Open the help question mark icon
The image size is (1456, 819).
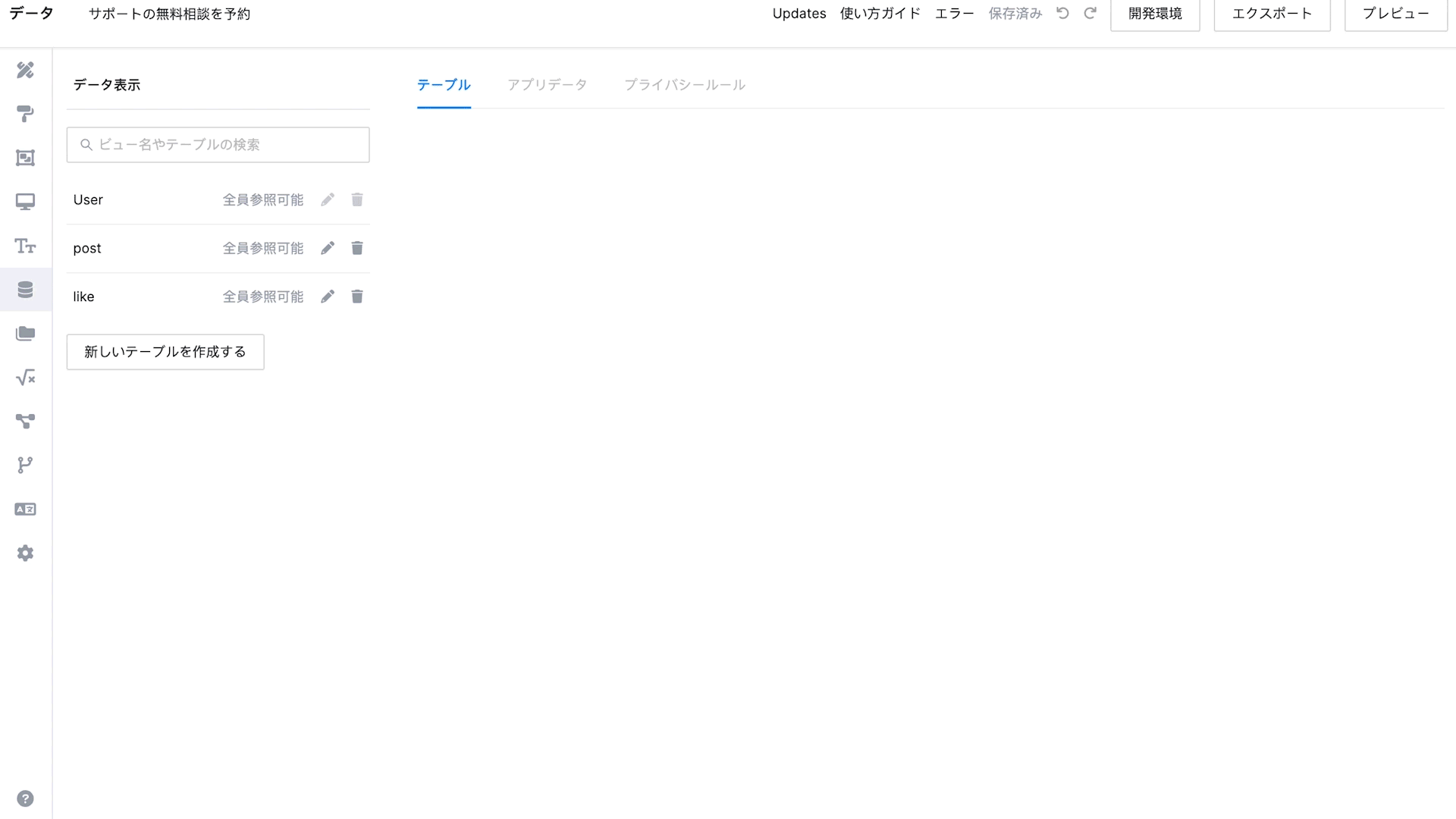(x=25, y=799)
